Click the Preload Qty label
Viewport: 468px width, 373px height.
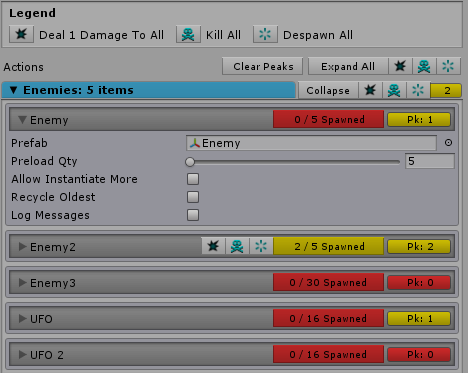(44, 161)
